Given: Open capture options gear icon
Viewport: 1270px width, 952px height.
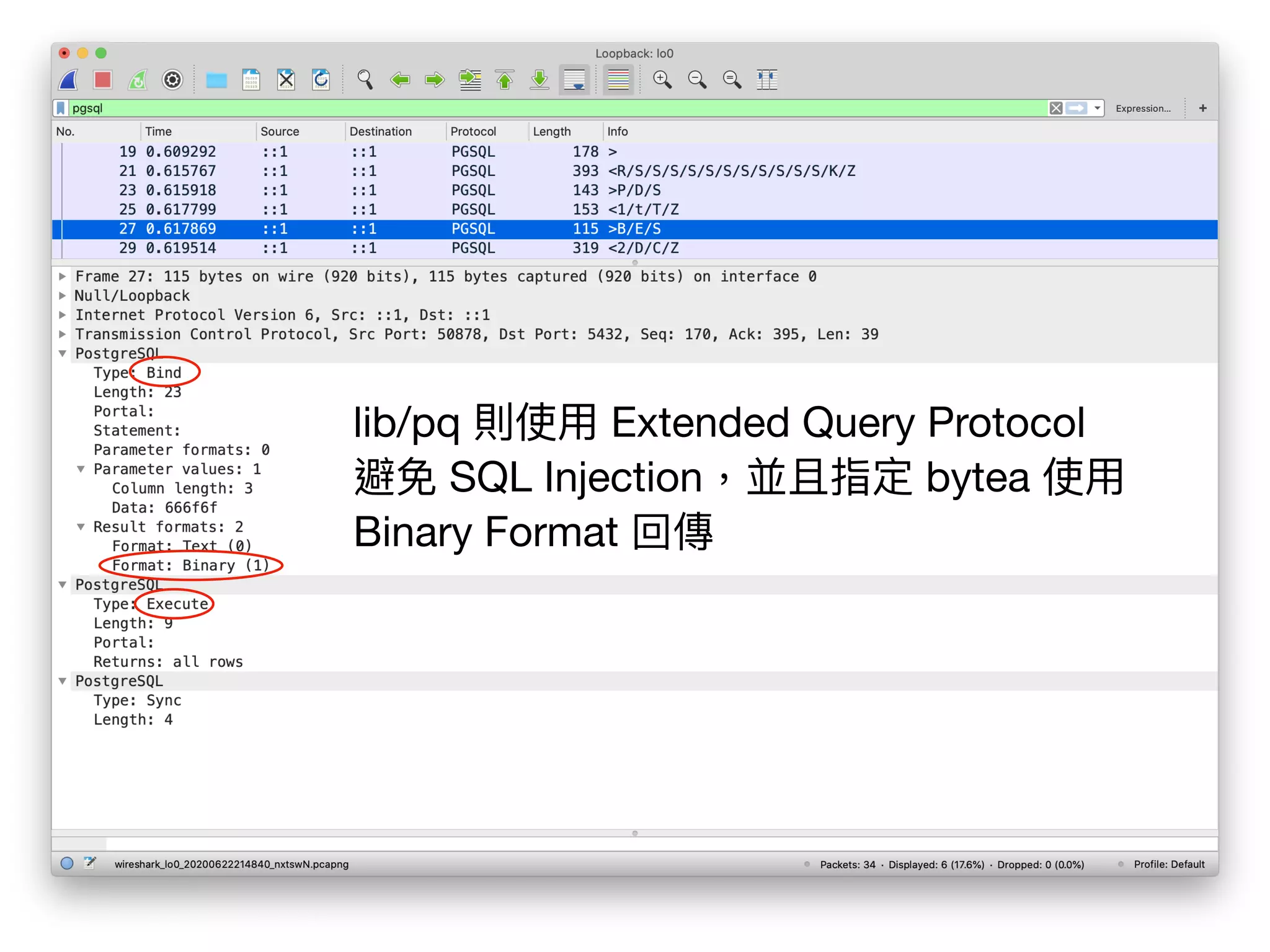Looking at the screenshot, I should (172, 80).
